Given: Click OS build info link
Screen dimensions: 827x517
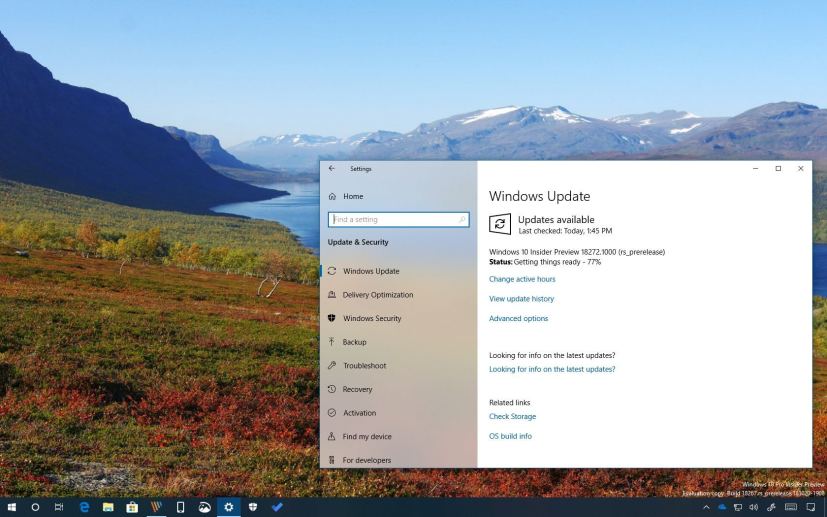Looking at the screenshot, I should (x=511, y=436).
